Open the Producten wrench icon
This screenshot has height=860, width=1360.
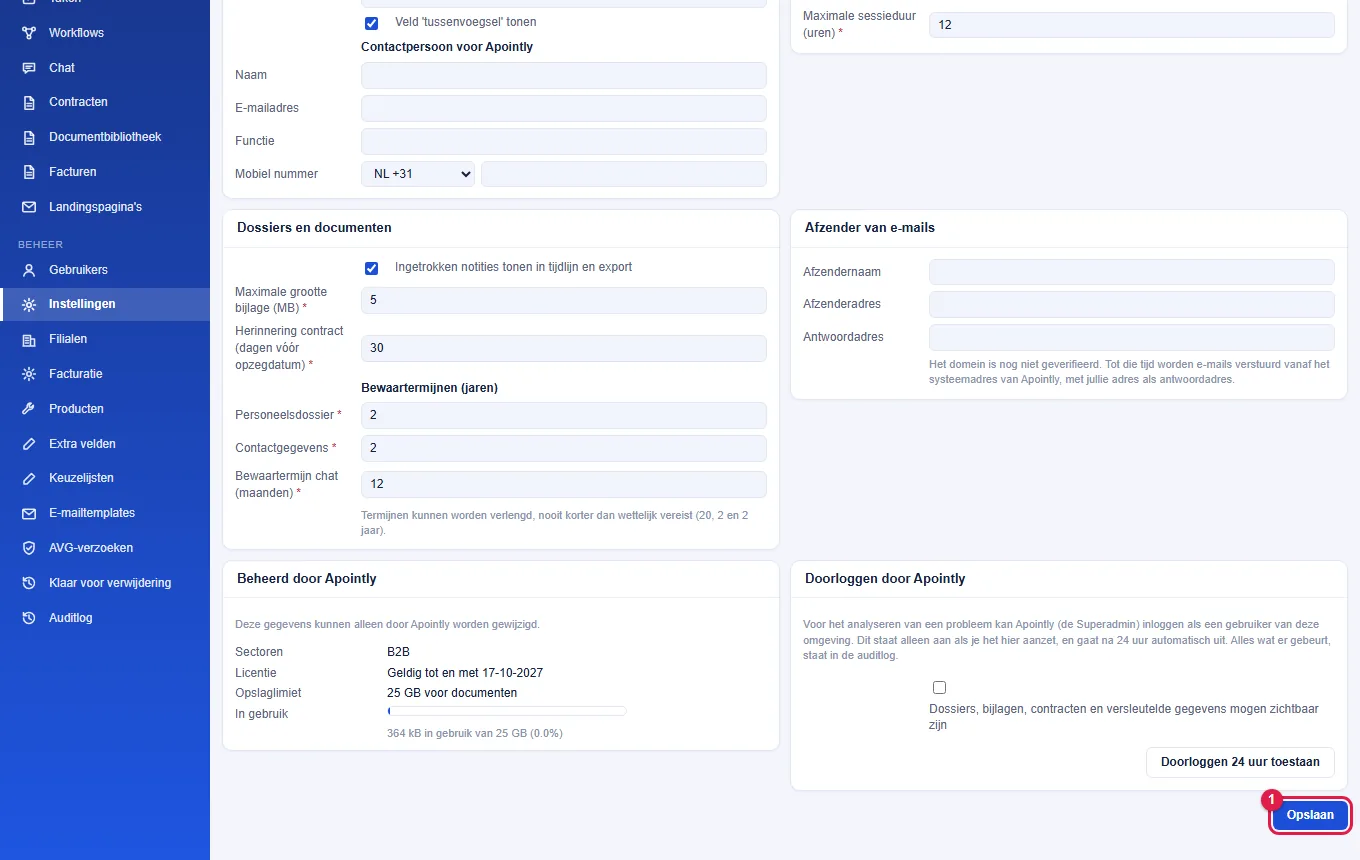click(29, 409)
